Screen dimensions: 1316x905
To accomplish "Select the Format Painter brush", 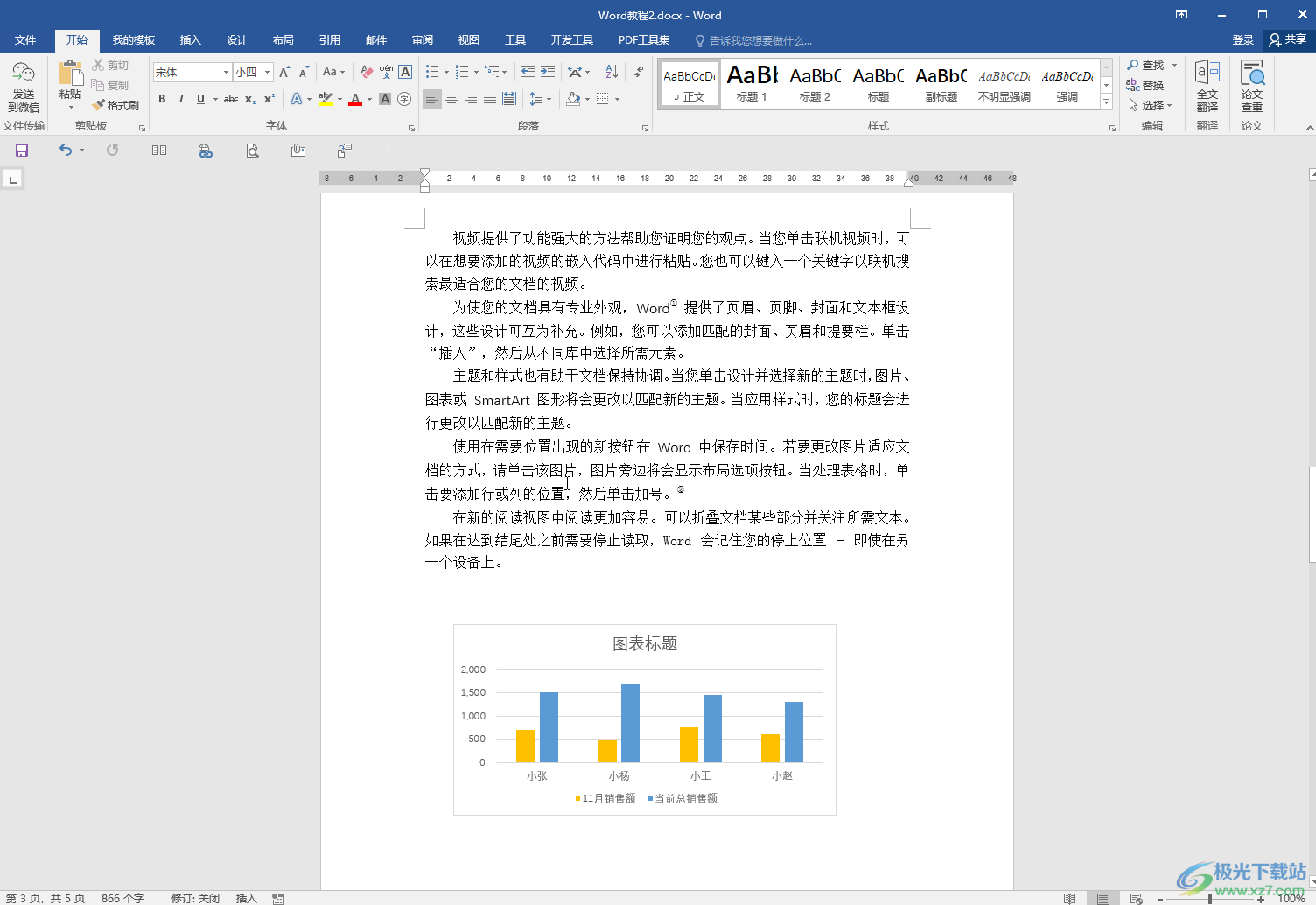I will pos(115,105).
